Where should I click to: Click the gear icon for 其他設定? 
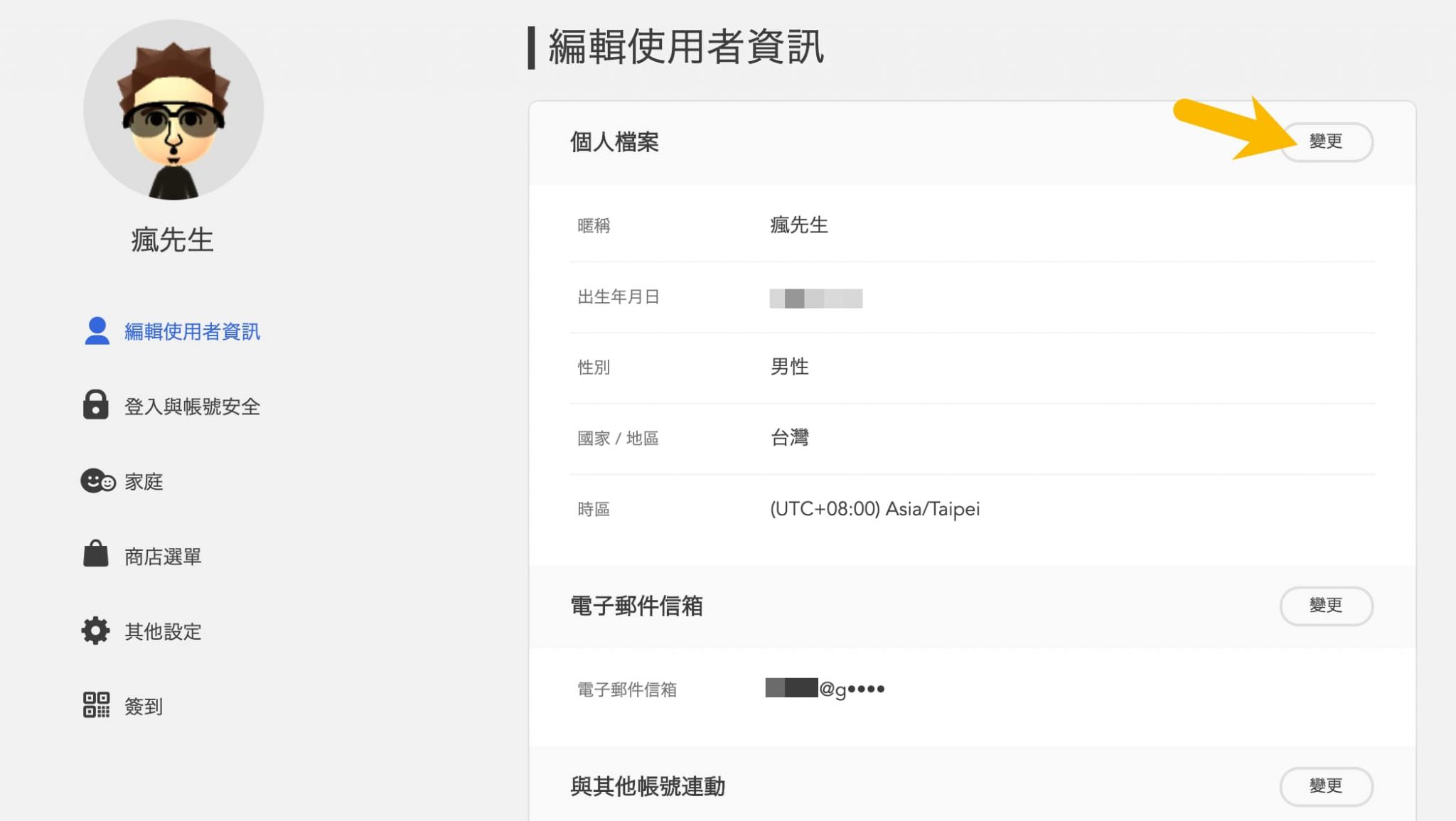pyautogui.click(x=95, y=630)
